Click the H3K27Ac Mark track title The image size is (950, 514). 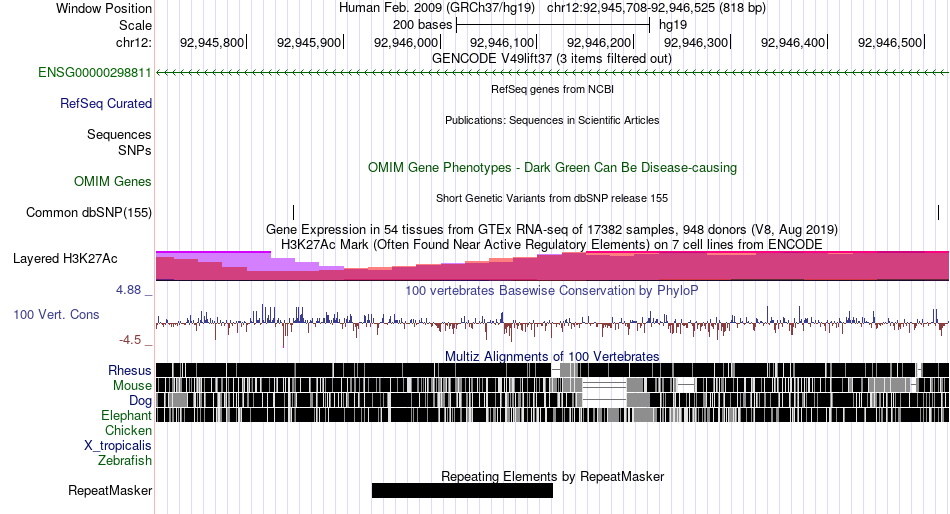[552, 244]
